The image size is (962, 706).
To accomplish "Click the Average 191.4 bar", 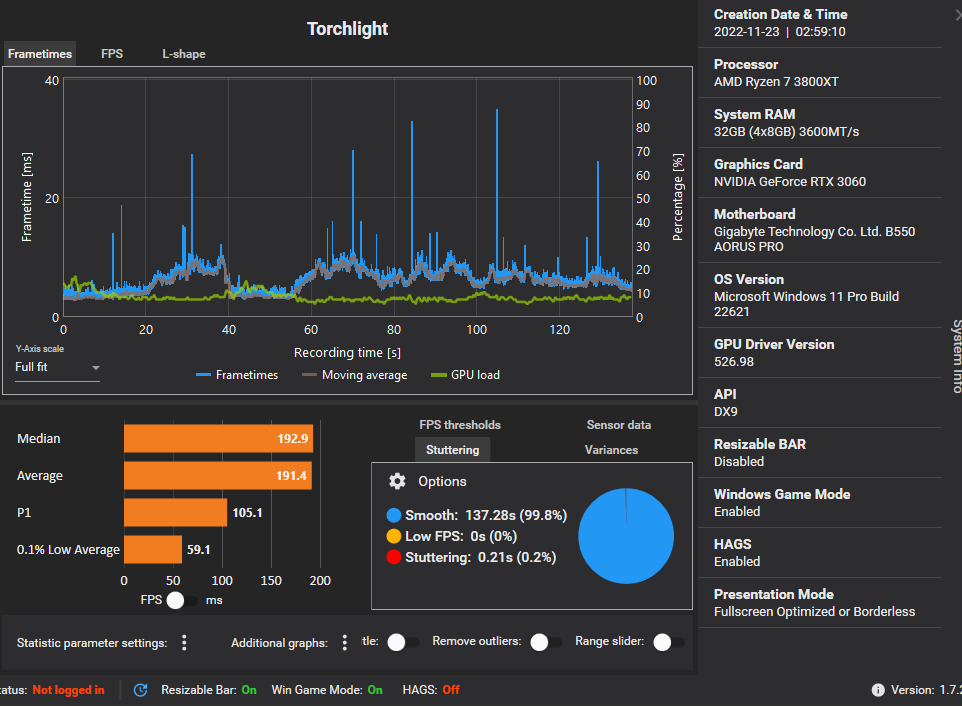I will point(218,475).
